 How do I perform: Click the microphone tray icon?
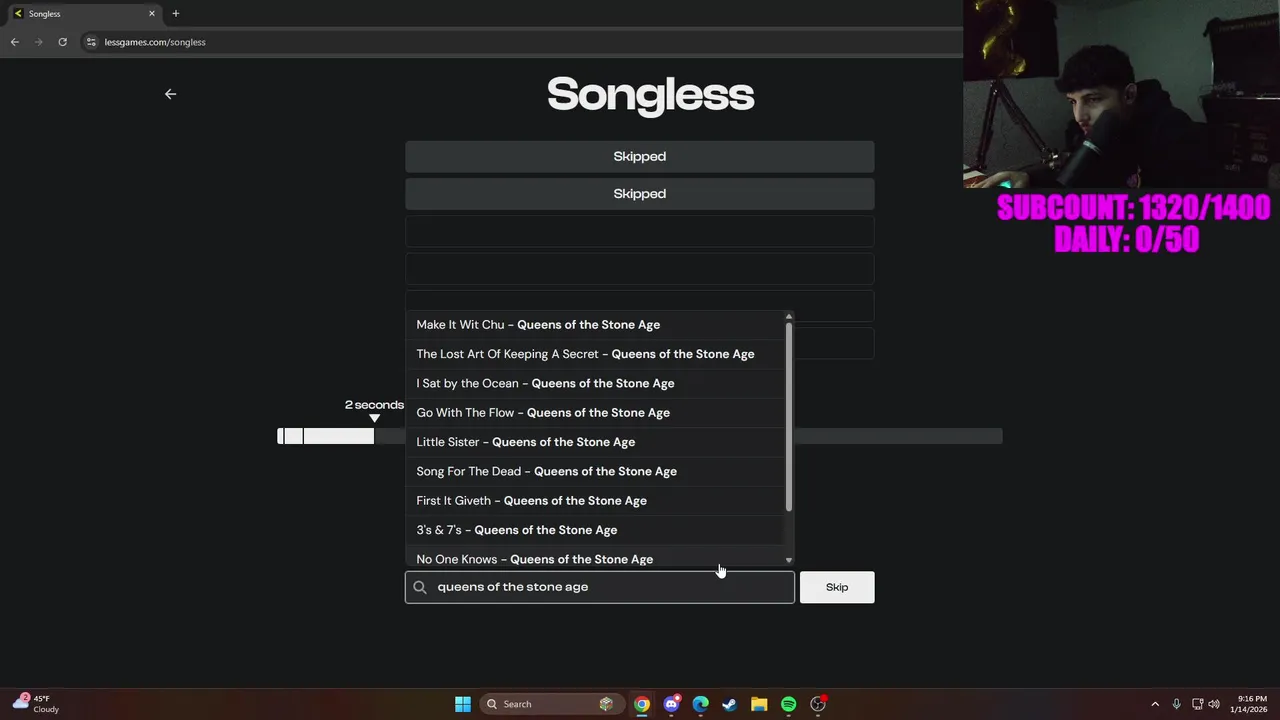coord(1176,704)
